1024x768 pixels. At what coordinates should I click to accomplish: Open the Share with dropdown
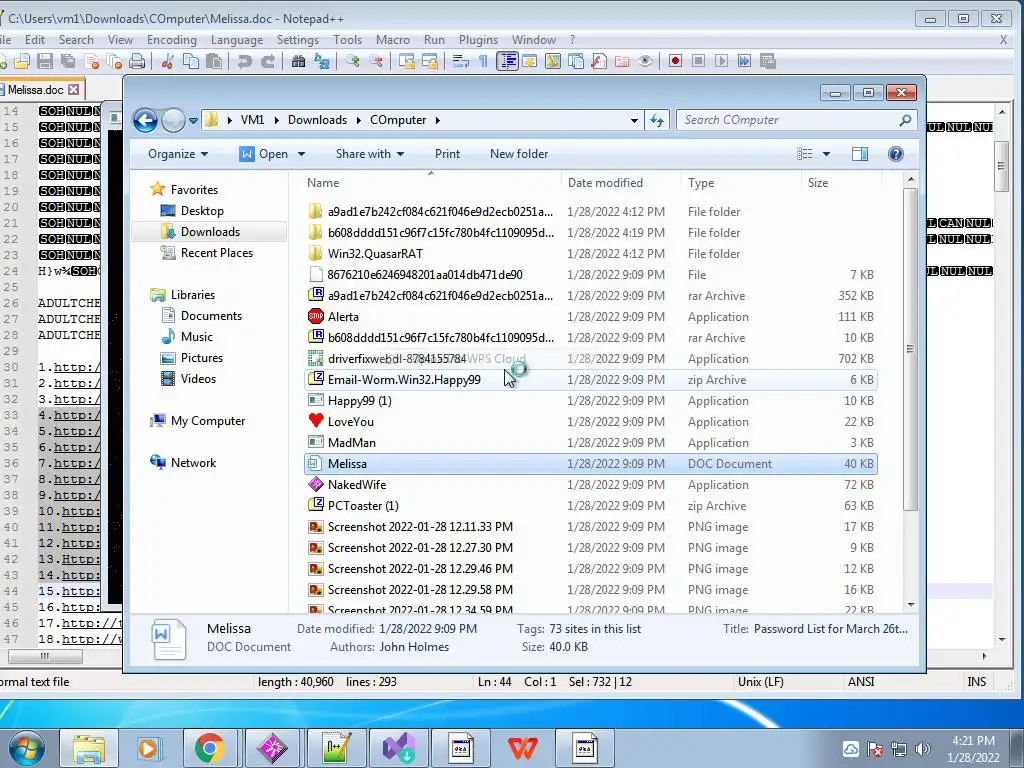(370, 154)
